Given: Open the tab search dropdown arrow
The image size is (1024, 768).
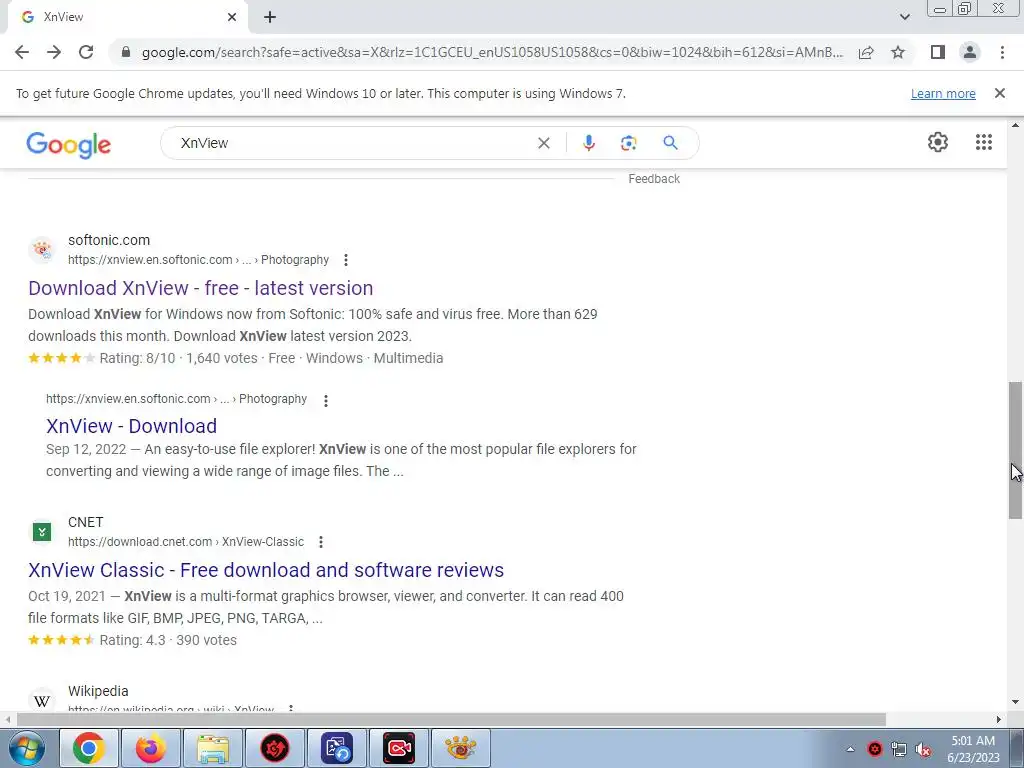Looking at the screenshot, I should 904,17.
